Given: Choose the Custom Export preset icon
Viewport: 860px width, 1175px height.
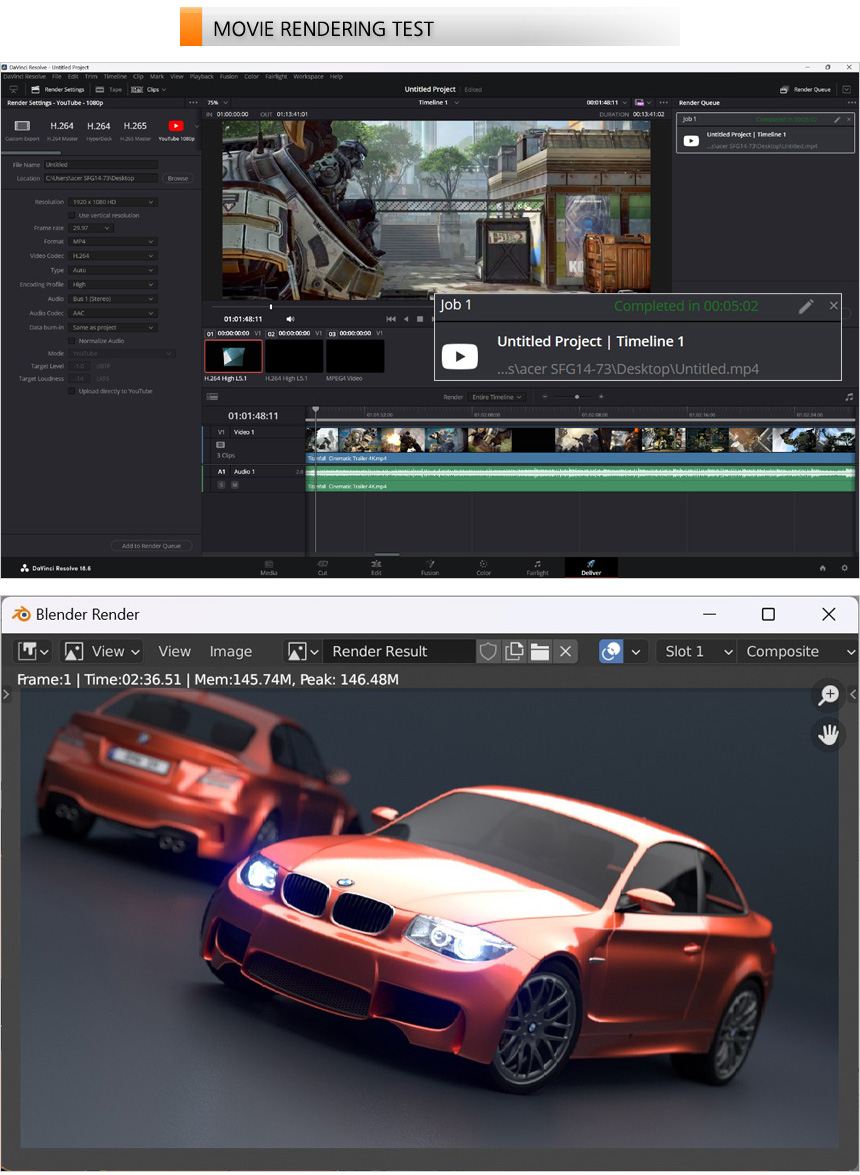Looking at the screenshot, I should 23,128.
